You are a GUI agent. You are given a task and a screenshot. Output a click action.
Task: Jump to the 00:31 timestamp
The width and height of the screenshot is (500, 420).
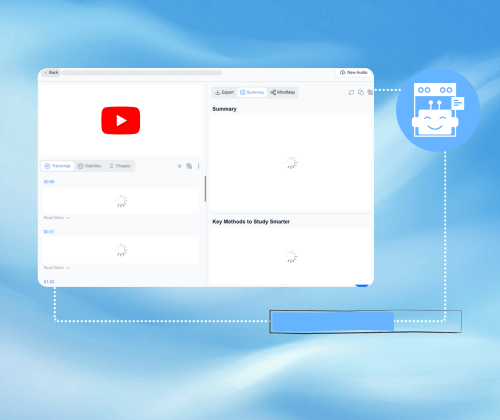coord(49,232)
